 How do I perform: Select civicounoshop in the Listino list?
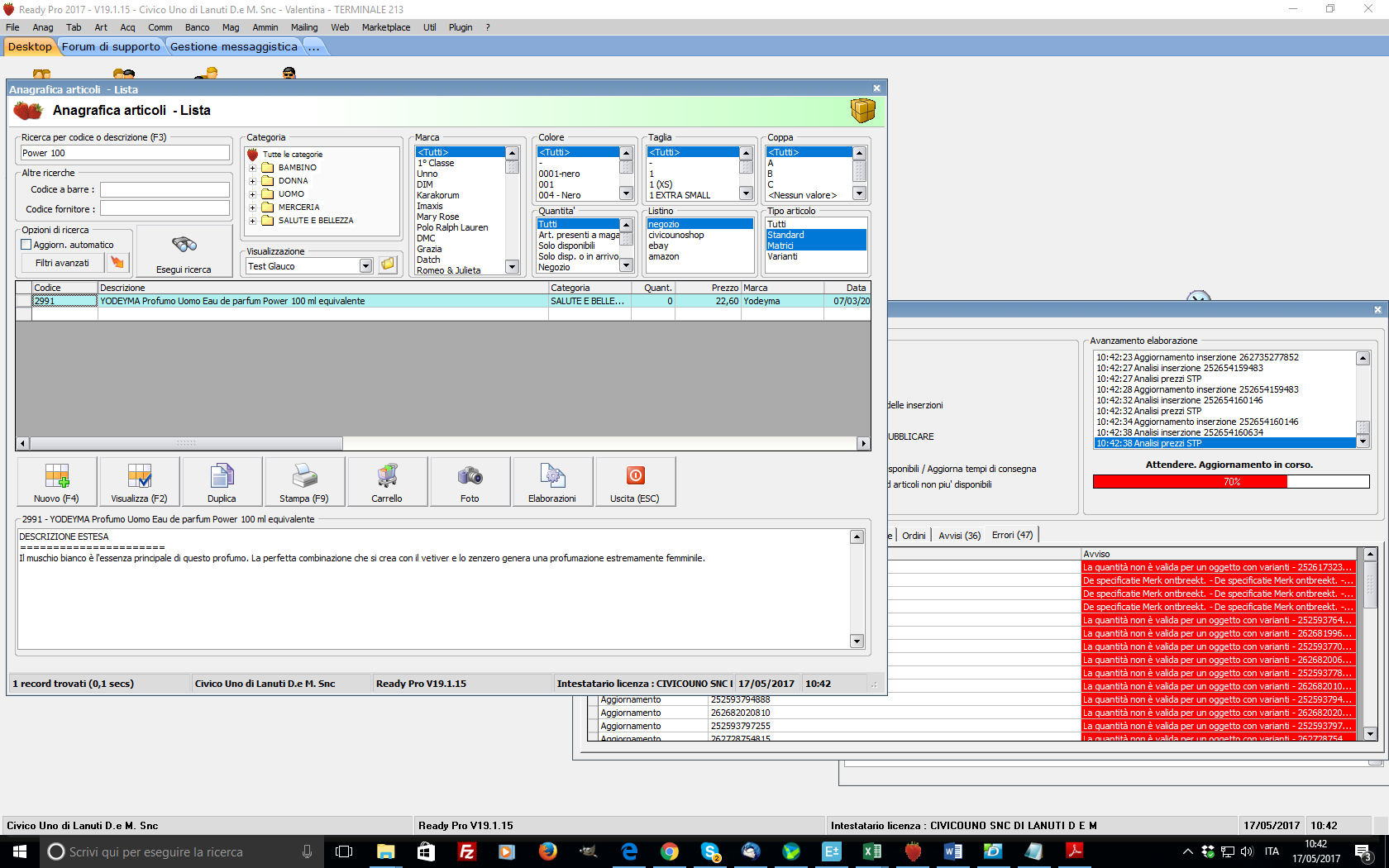[676, 236]
